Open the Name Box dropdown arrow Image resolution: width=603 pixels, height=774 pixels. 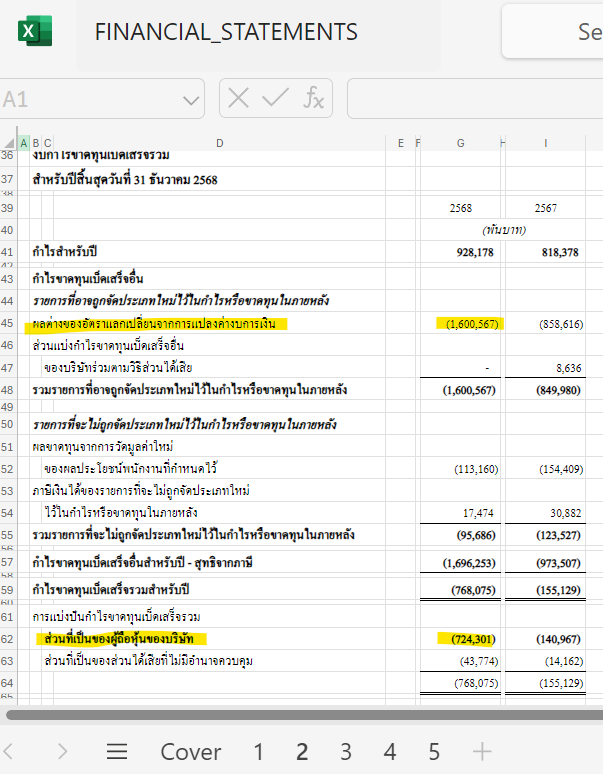pyautogui.click(x=191, y=100)
